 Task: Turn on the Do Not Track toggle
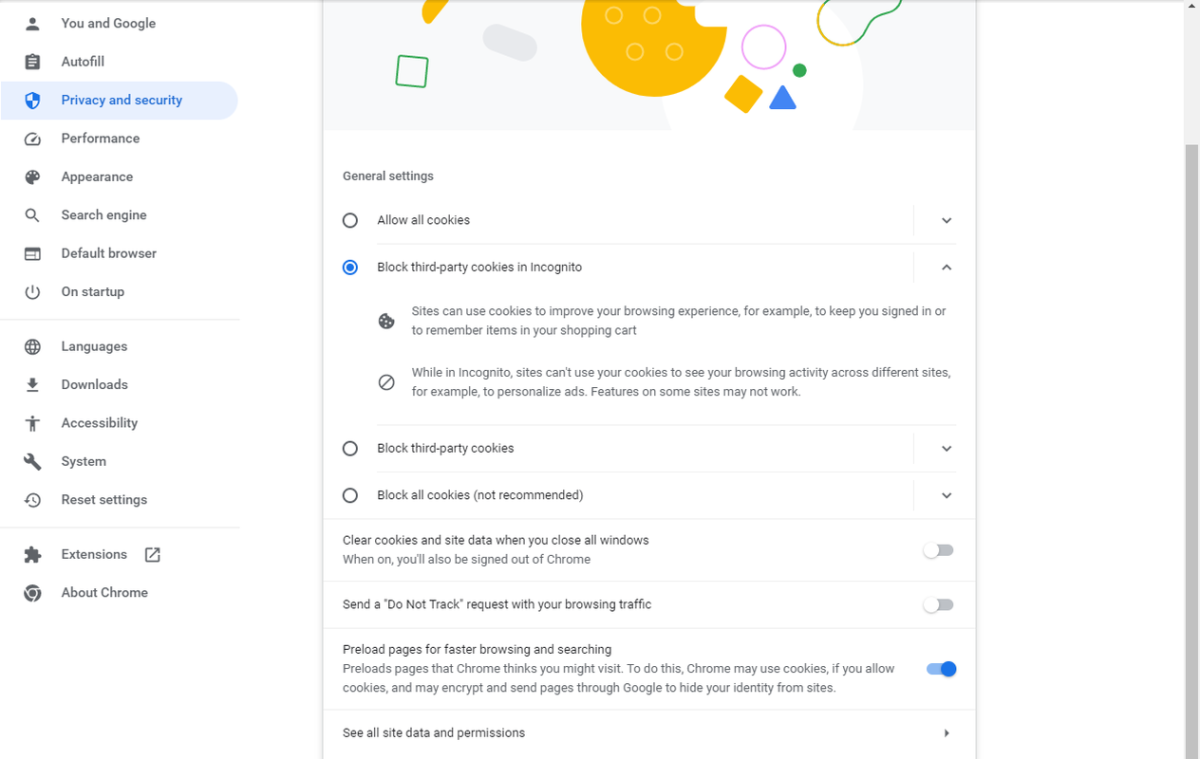tap(938, 605)
